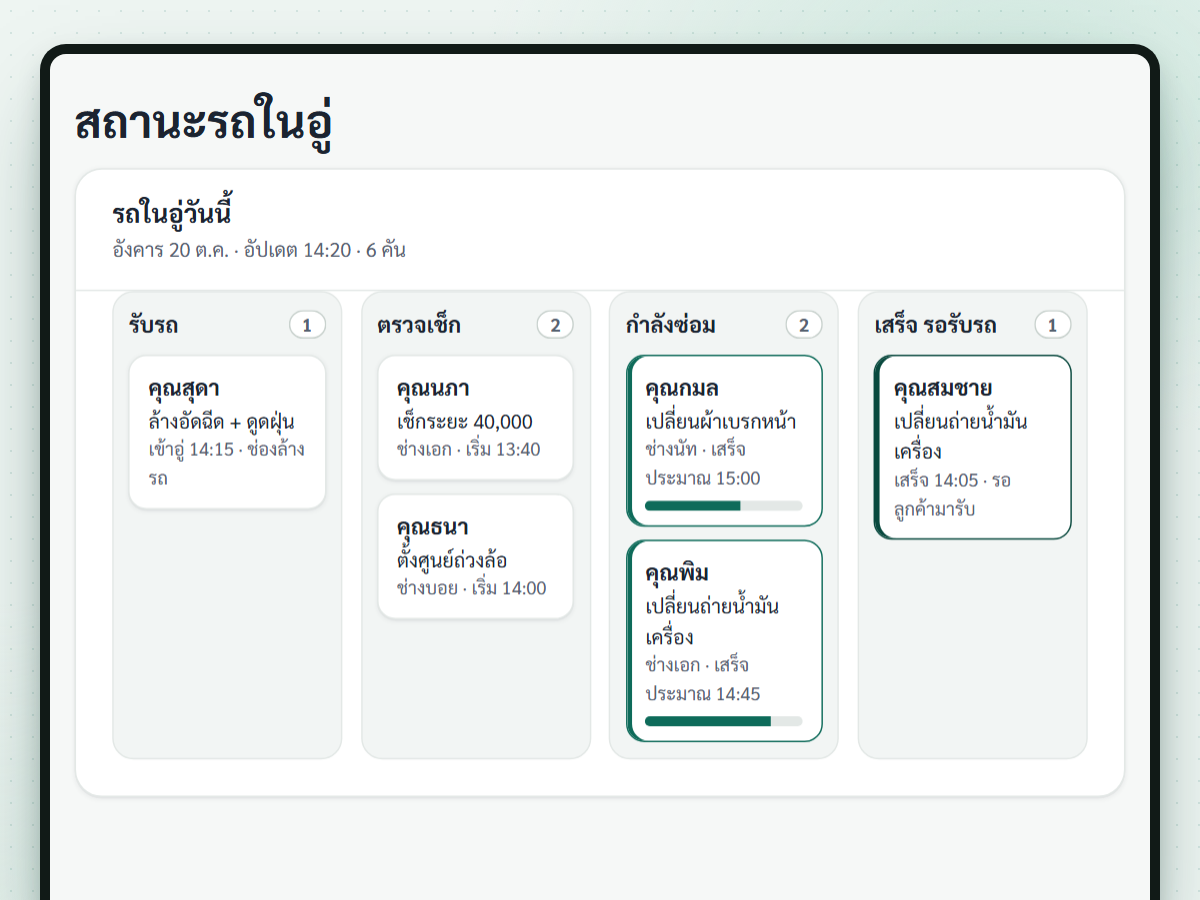This screenshot has width=1200, height=900.
Task: Click the text ตั้งศูนย์ถ่วงล้อ
Action: (452, 560)
